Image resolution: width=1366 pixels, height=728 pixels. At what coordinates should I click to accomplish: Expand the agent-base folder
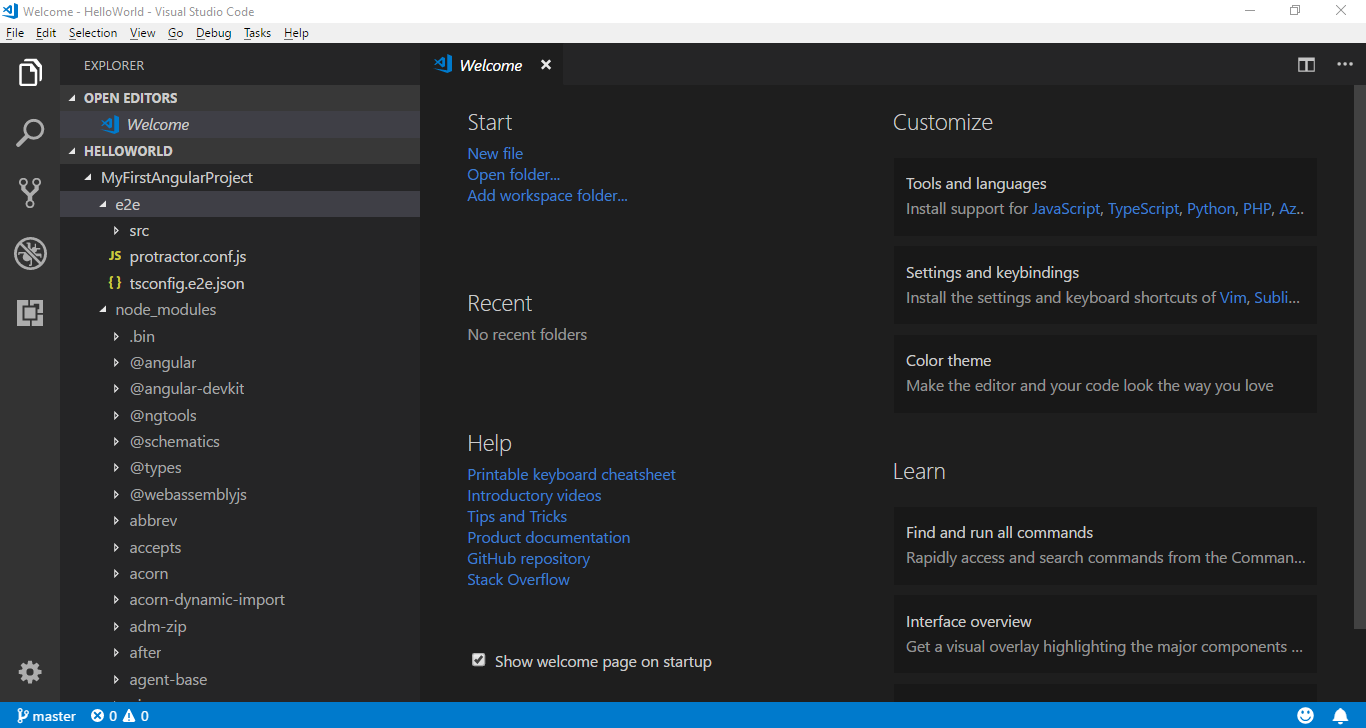pos(117,680)
